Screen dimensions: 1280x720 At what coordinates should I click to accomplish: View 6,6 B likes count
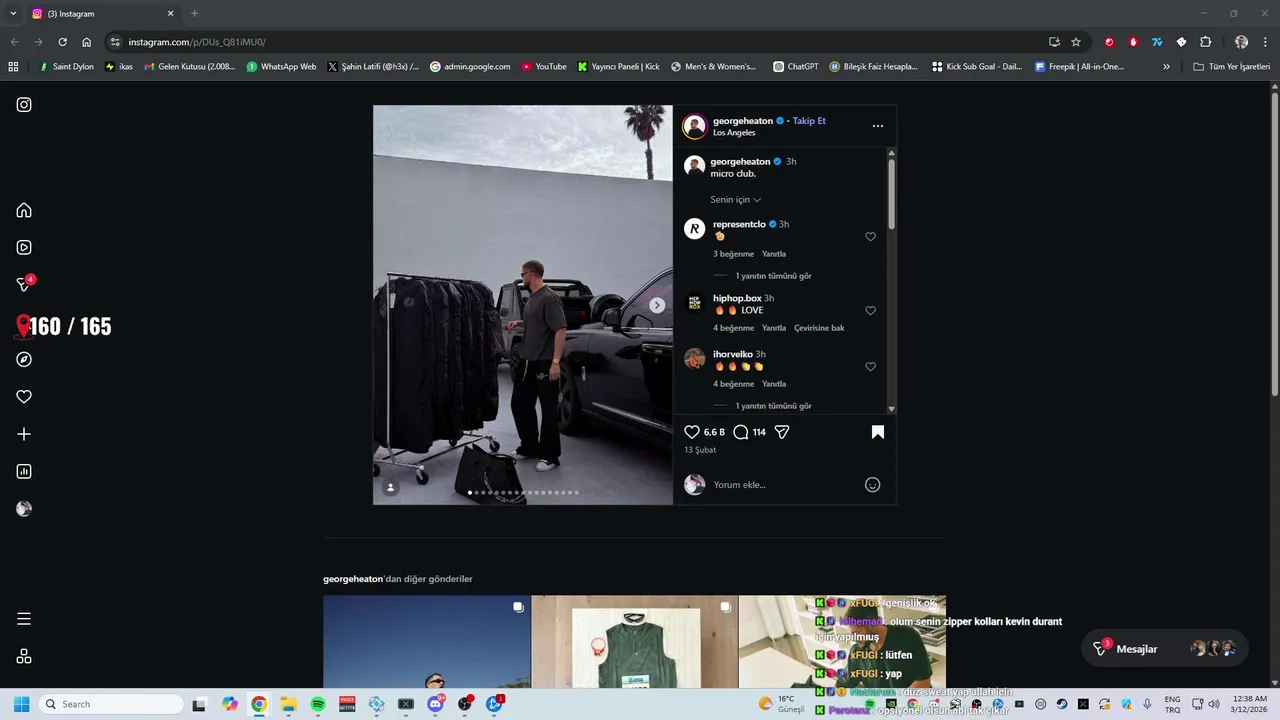pyautogui.click(x=714, y=432)
